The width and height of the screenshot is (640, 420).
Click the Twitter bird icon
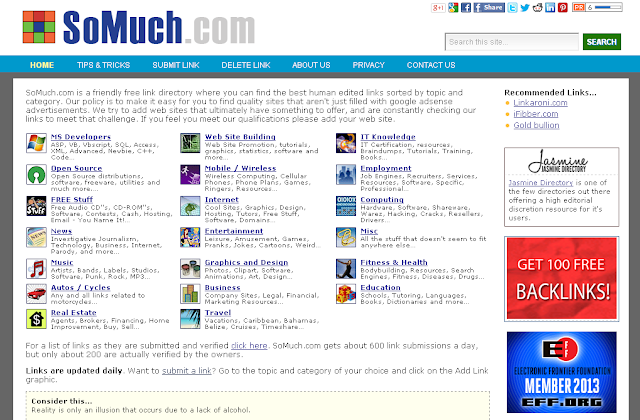point(525,7)
